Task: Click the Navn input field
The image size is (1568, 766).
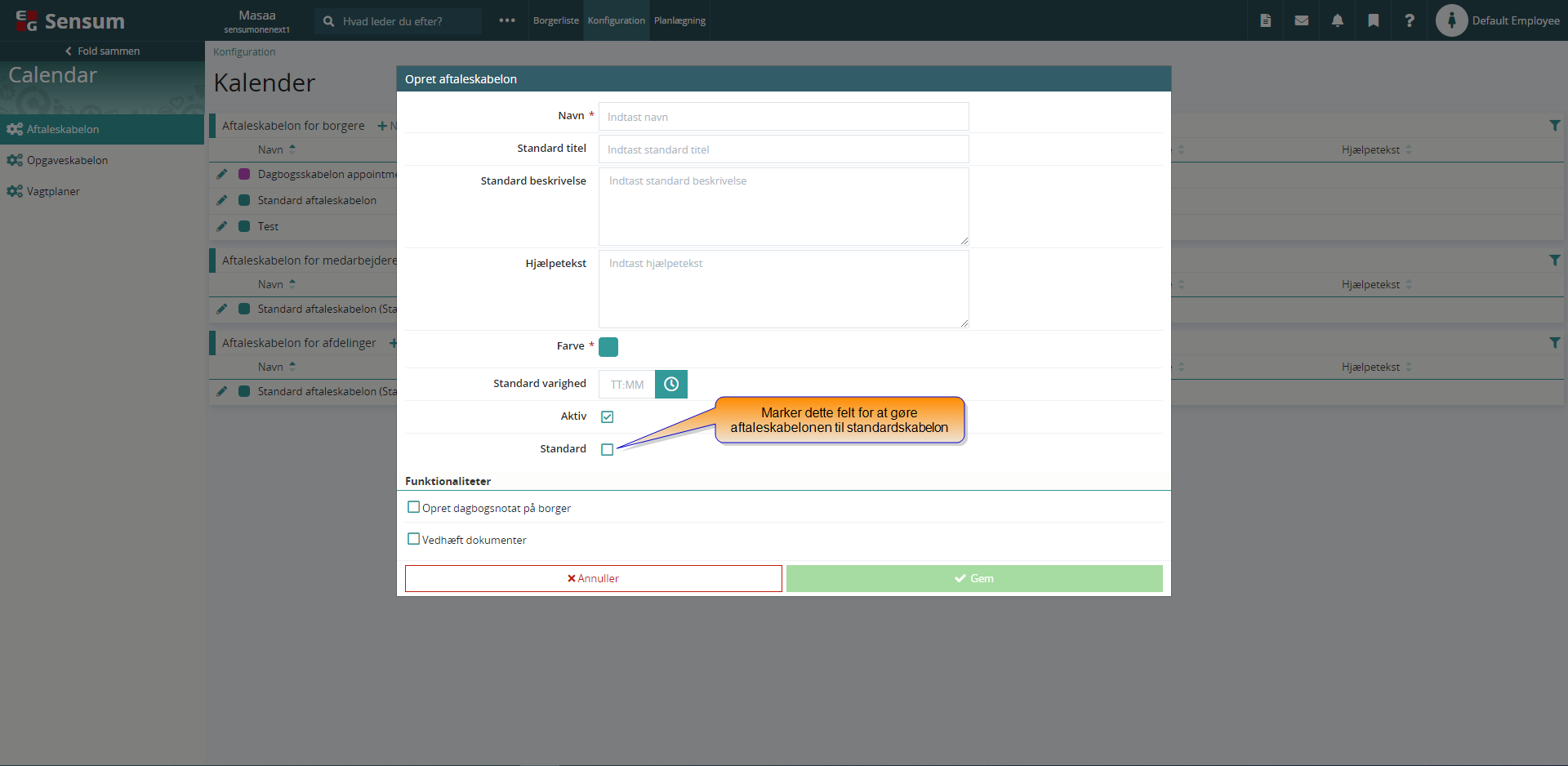Action: (783, 117)
